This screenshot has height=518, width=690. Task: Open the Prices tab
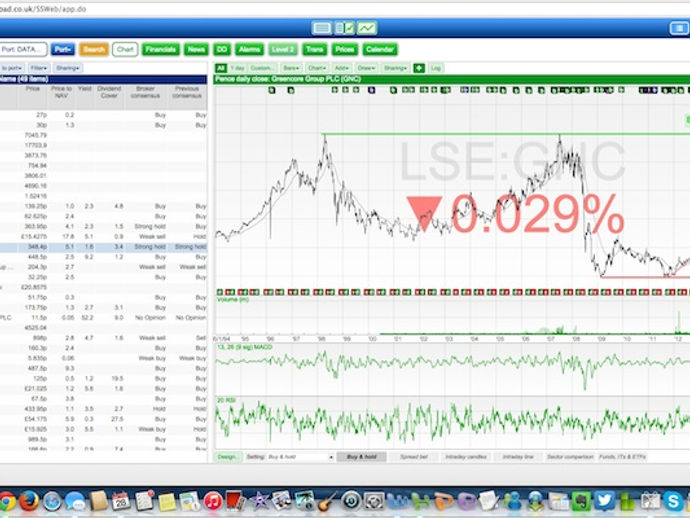345,49
